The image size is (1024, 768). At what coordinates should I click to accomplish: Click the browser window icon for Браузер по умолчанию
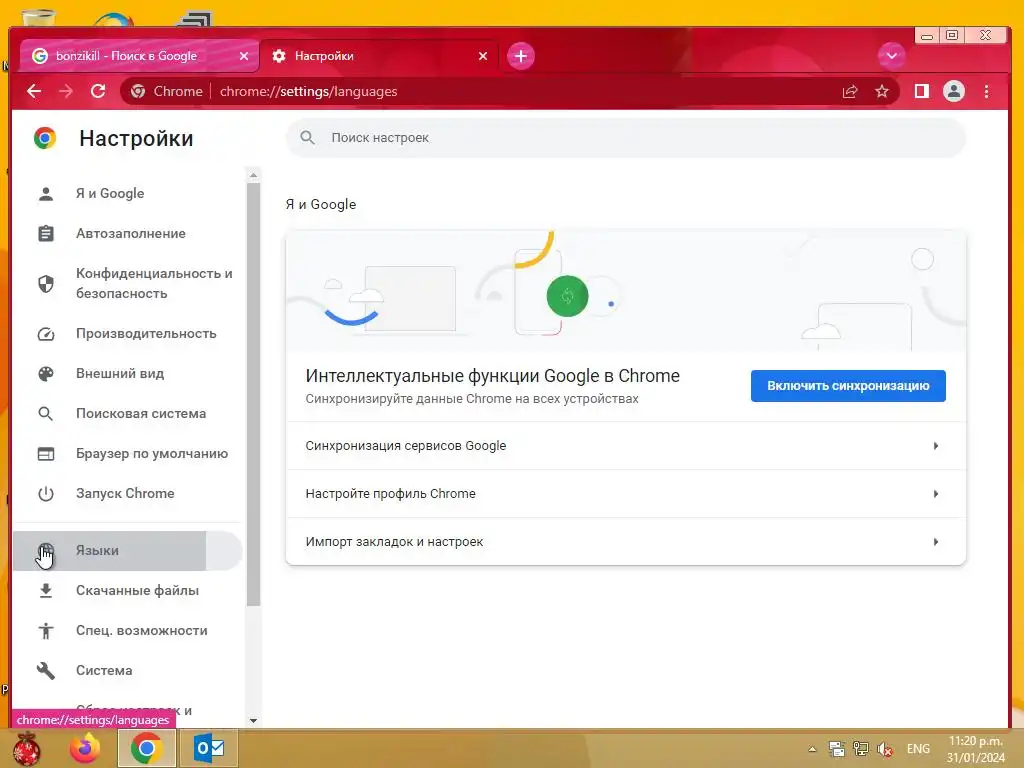tap(46, 453)
